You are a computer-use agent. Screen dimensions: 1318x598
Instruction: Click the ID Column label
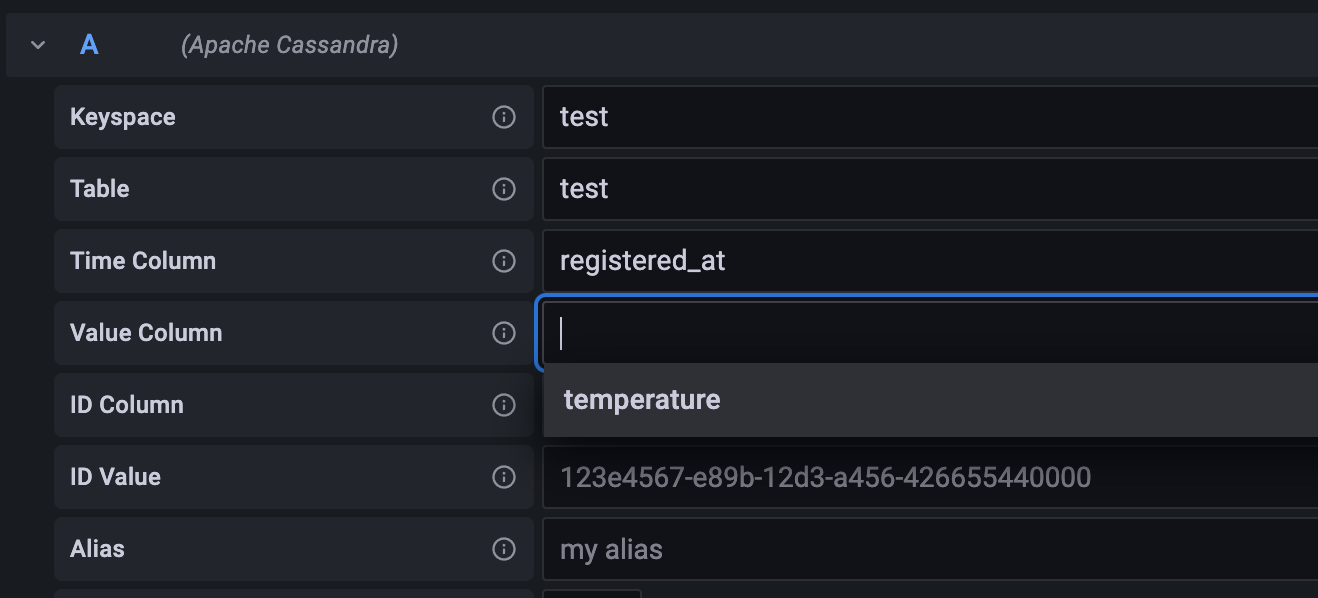(x=127, y=405)
